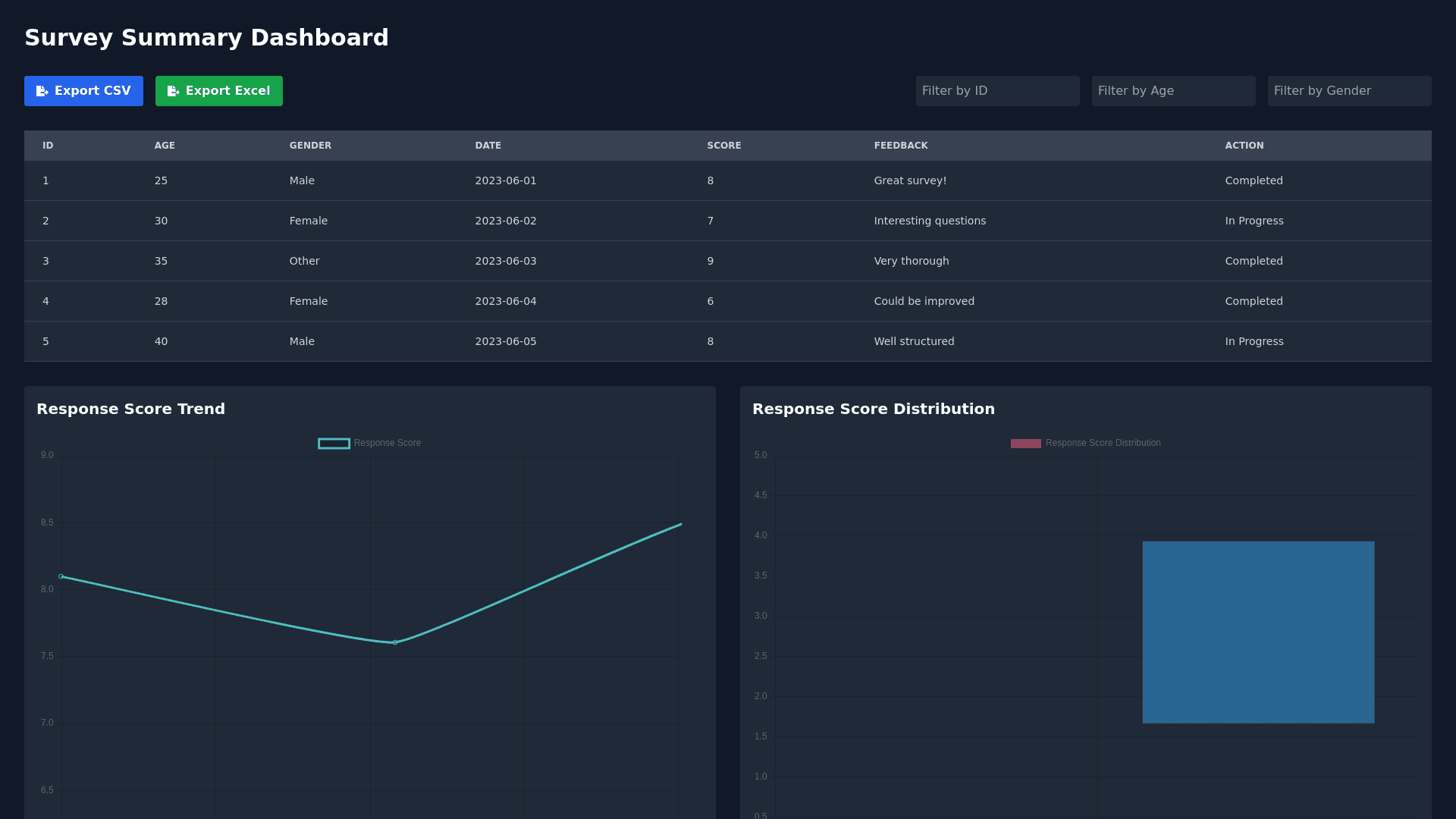
Task: Select the row with feedback 'Great survey!'
Action: coord(910,180)
